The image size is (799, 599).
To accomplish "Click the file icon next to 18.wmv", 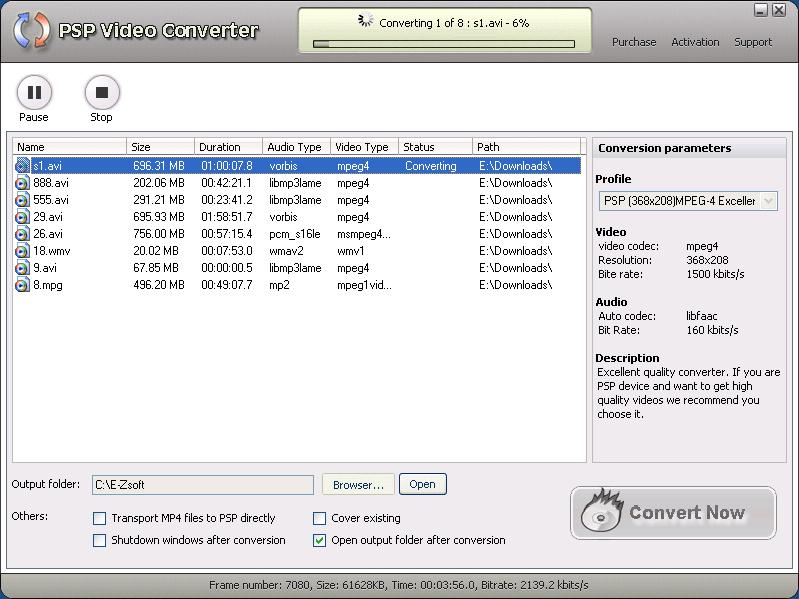I will point(22,251).
